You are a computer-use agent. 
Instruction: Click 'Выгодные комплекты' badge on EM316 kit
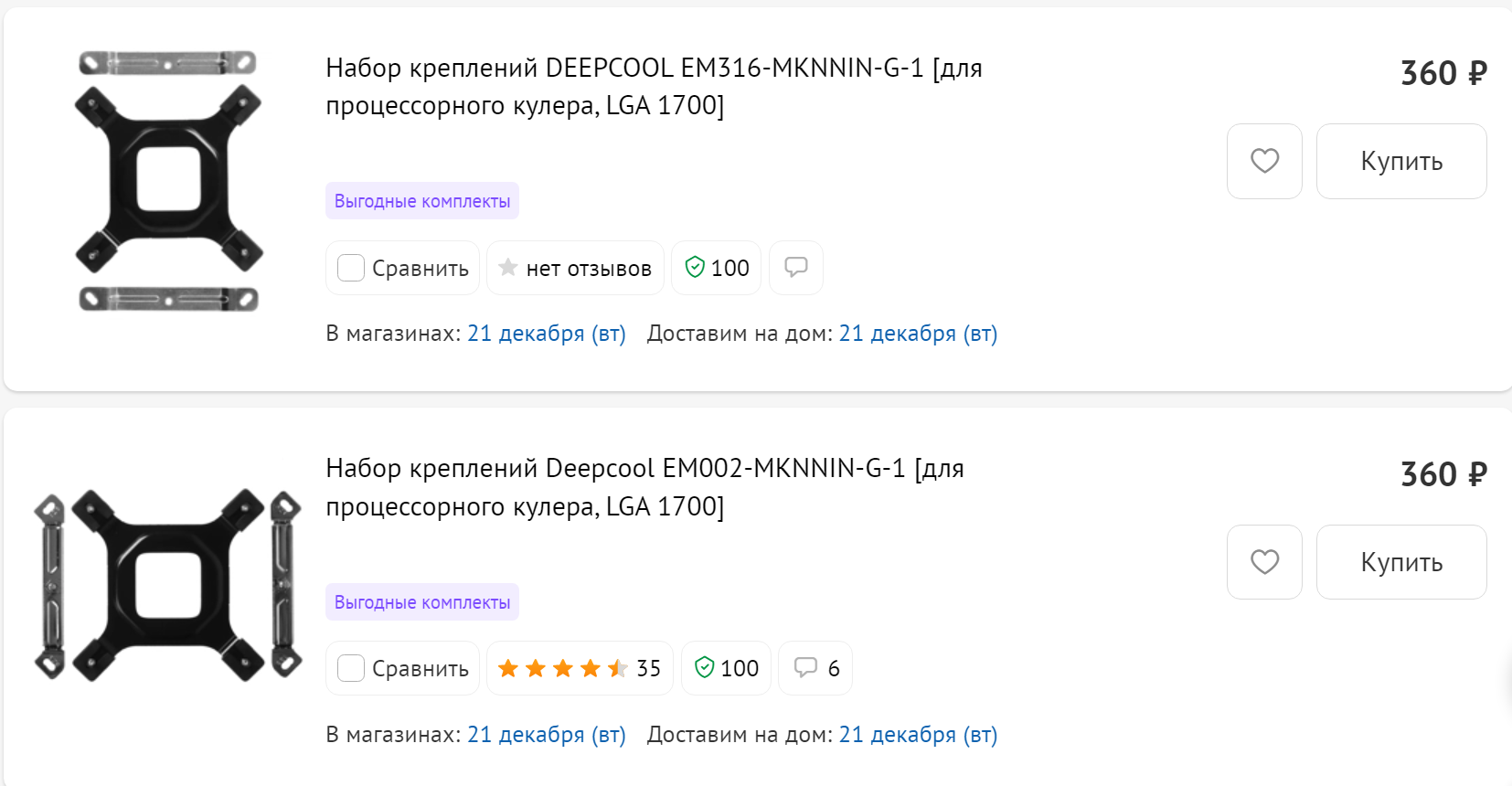422,201
